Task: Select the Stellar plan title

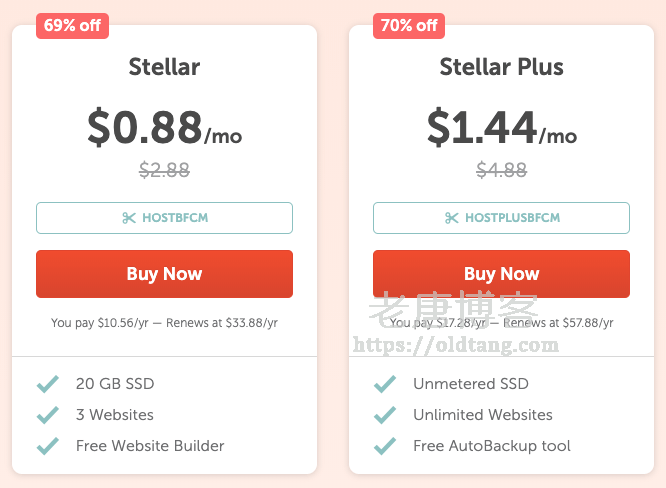Action: pyautogui.click(x=164, y=67)
